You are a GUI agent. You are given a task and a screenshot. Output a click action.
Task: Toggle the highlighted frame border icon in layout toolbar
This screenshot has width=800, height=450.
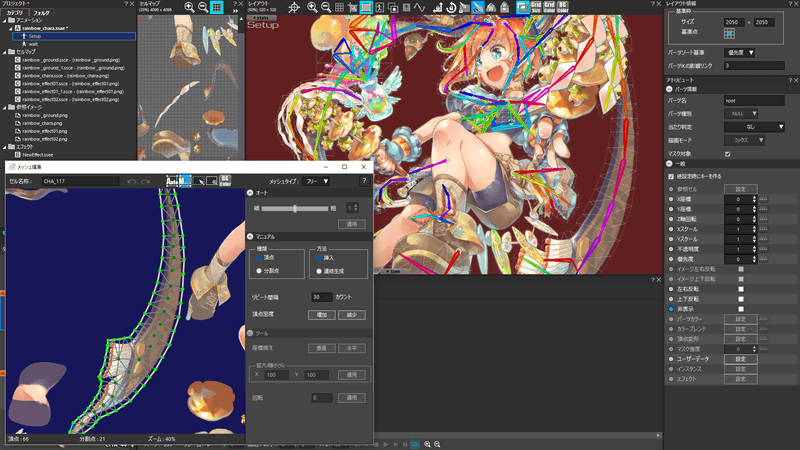366,7
